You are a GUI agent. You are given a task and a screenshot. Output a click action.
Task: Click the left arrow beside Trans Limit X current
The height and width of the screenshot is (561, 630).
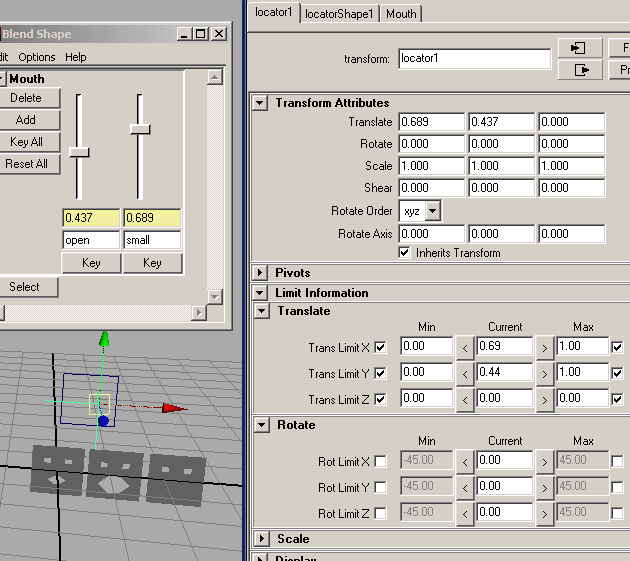[x=464, y=348]
